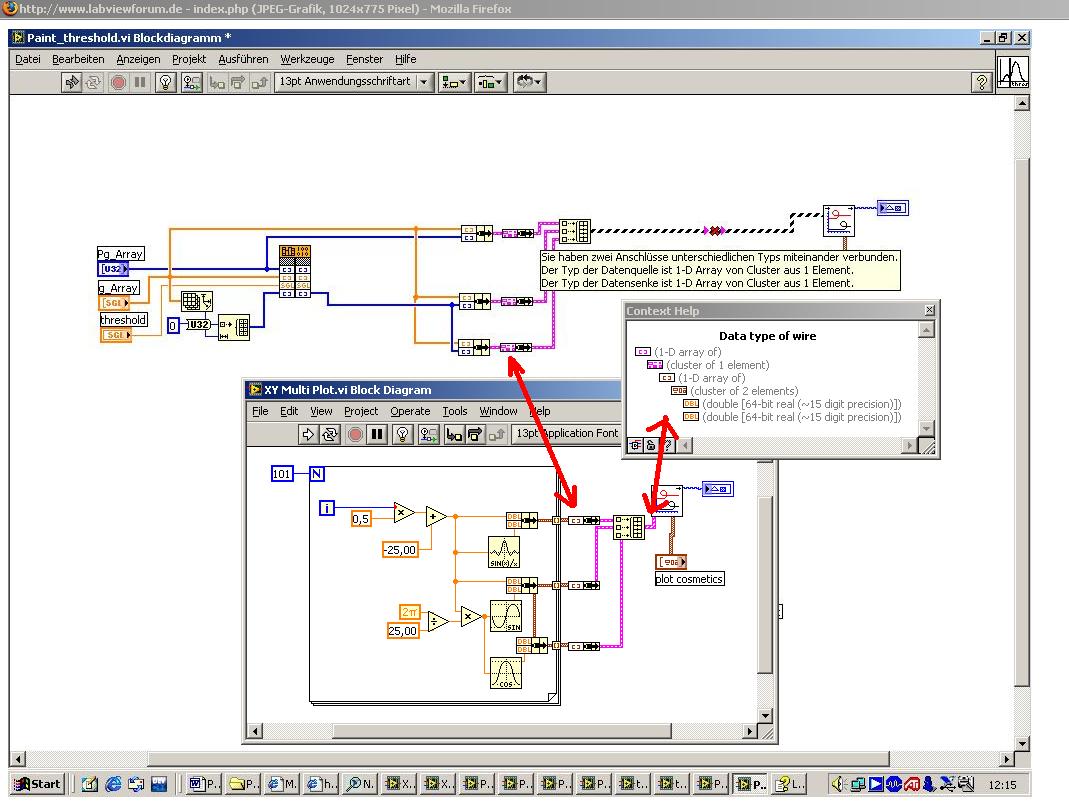Viewport: 1069px width, 806px height.
Task: Click Pause in XY Multi Plot toolbar
Action: pos(377,434)
